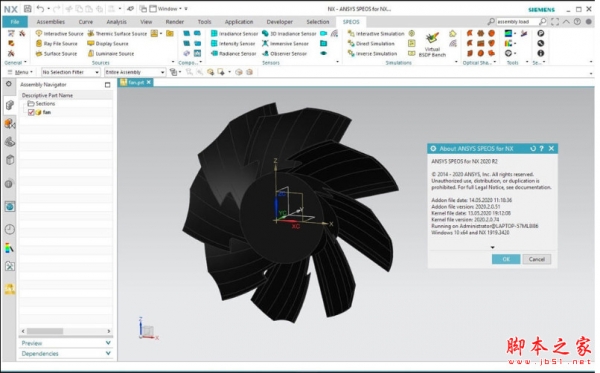Click the dialog reset arrow icon
Viewport: 600px width, 373px height.
pos(533,148)
